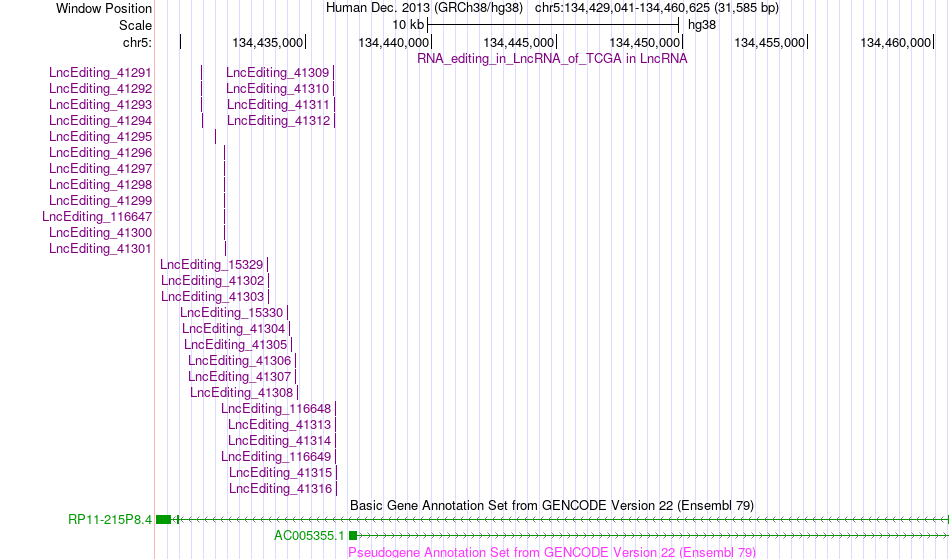Screen dimensions: 950x559
Task: Click the LncEditing_41304 label
Action: (233, 328)
